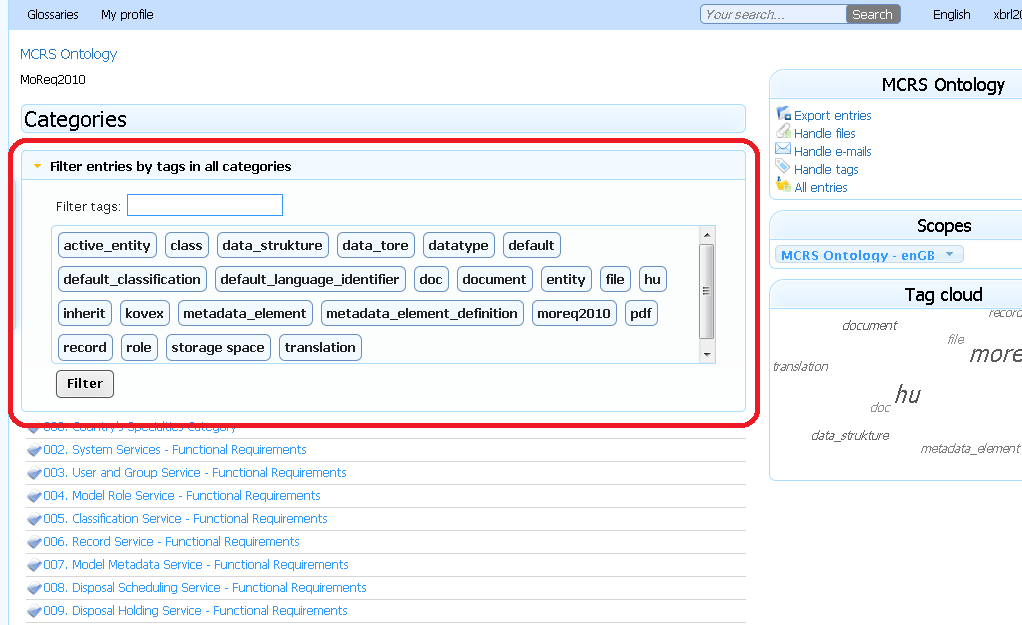Click icon beside 006. Record Service

click(35, 542)
